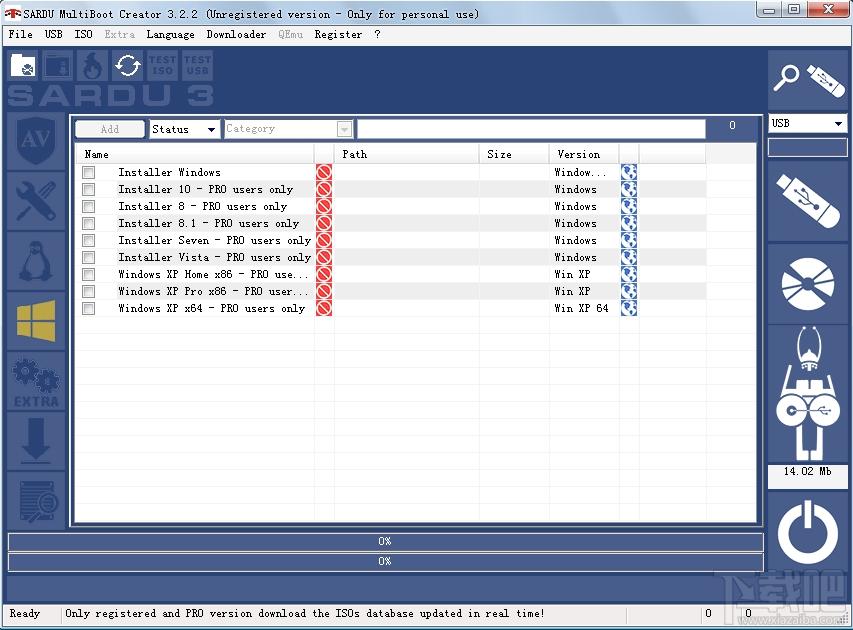Image resolution: width=853 pixels, height=630 pixels.
Task: Click the Create ISO disc icon
Action: pos(808,284)
